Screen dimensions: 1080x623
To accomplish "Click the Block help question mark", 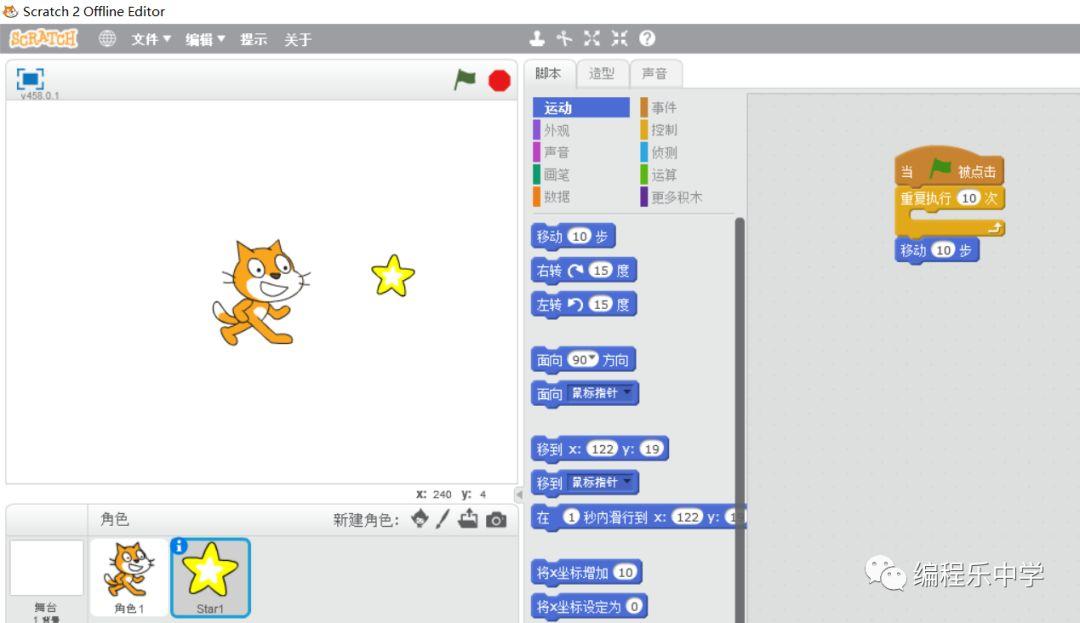I will pos(647,39).
